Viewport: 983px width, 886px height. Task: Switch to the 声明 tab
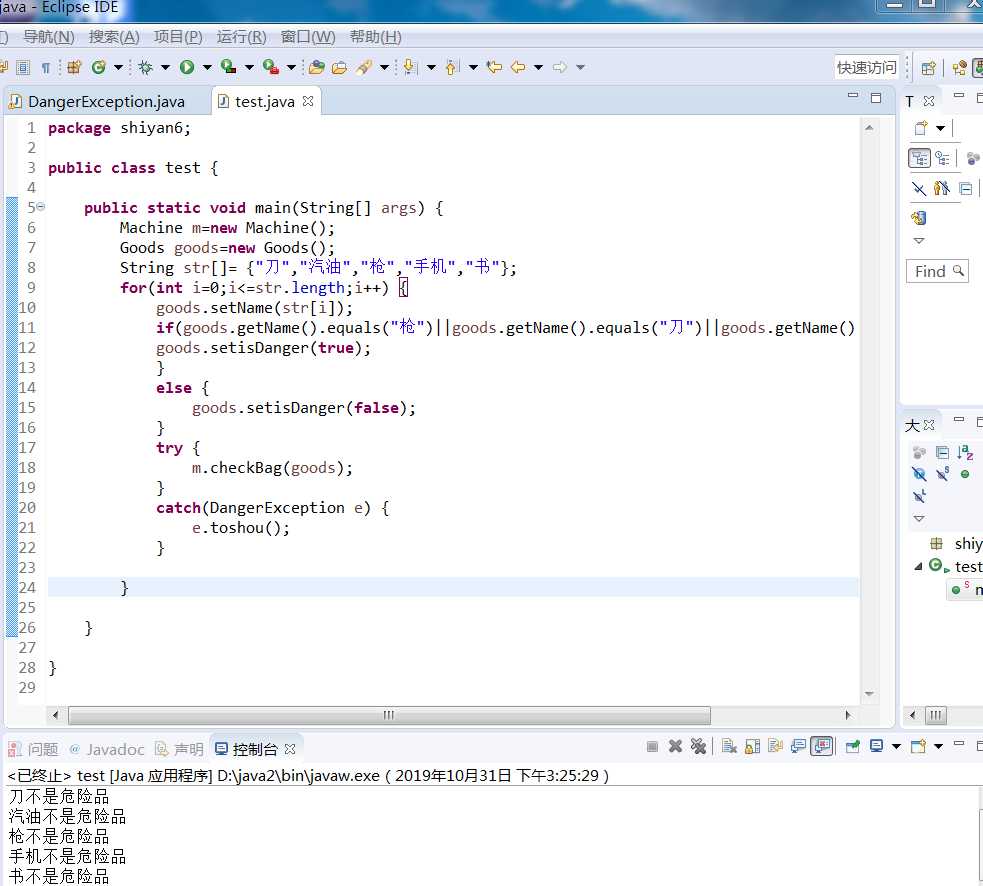(179, 749)
